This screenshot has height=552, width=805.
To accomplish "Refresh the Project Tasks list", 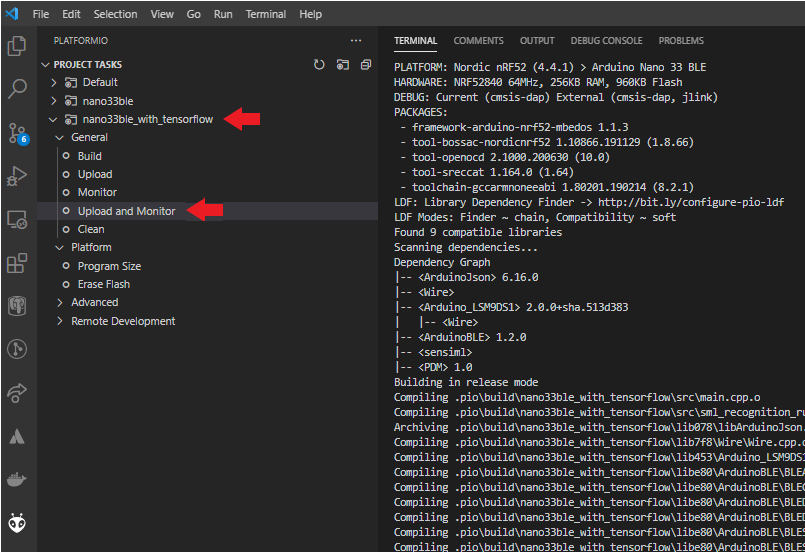I will [319, 64].
